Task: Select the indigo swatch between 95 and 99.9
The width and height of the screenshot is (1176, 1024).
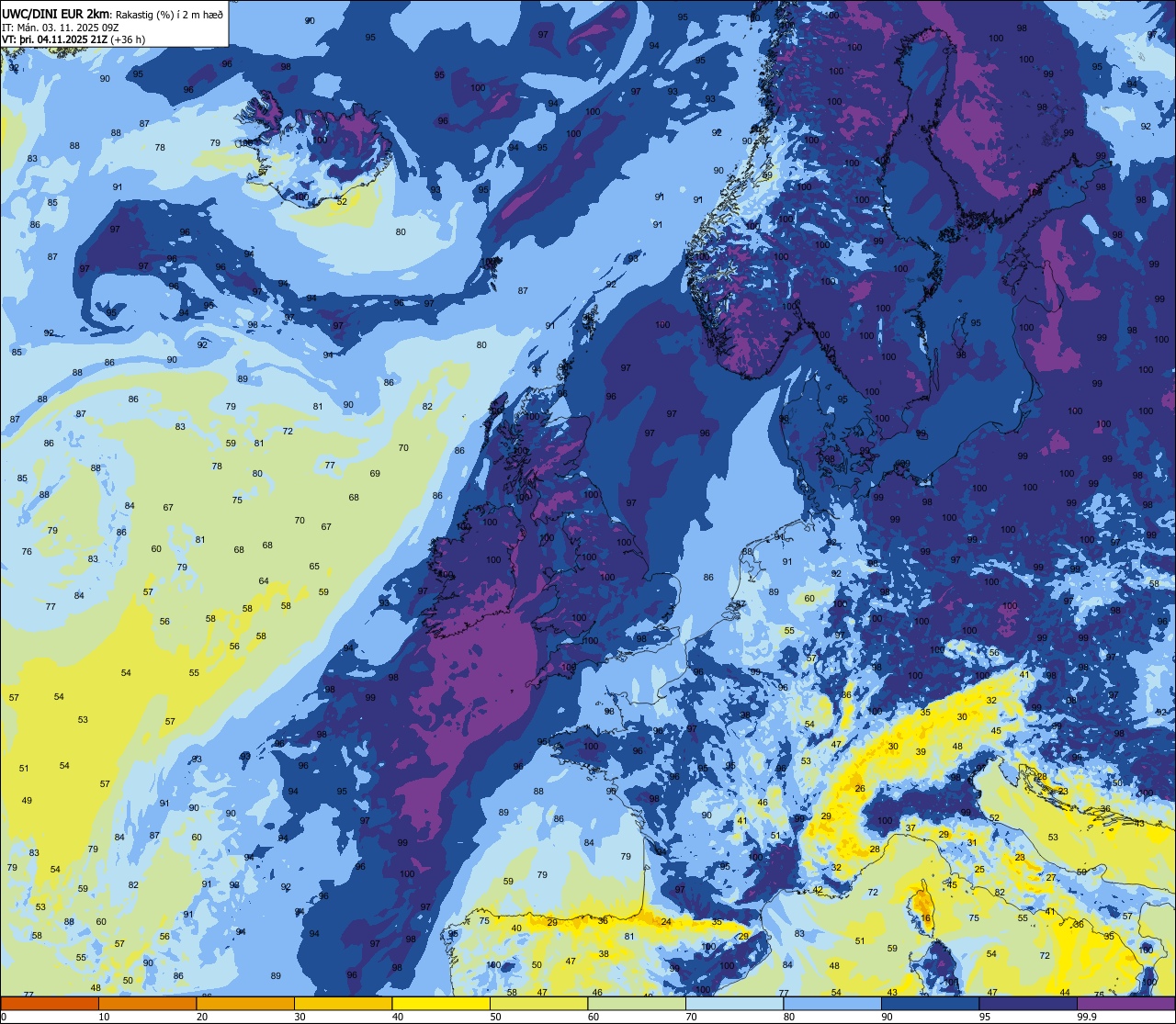Action: coord(1028,1003)
